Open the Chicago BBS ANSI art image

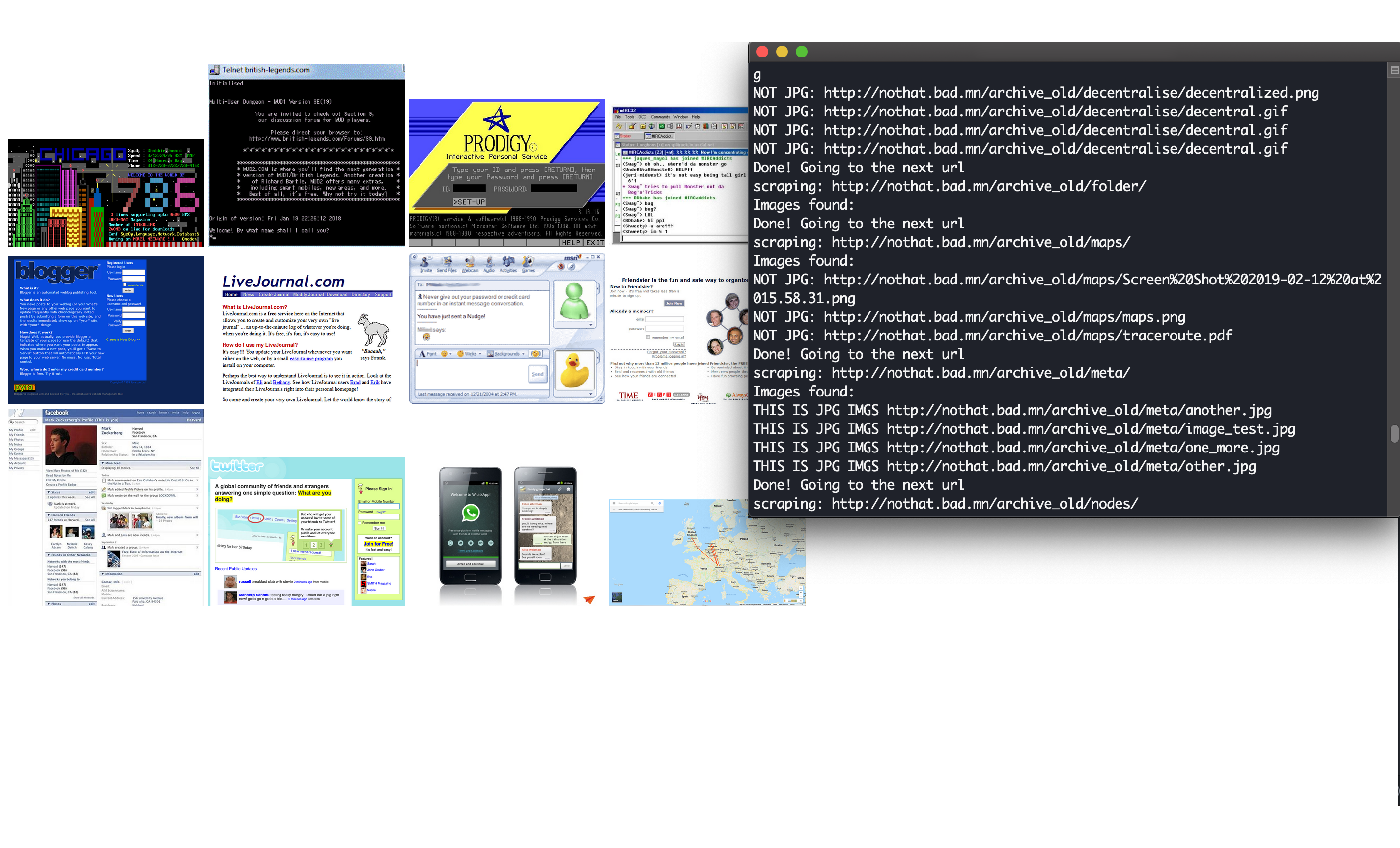click(106, 192)
